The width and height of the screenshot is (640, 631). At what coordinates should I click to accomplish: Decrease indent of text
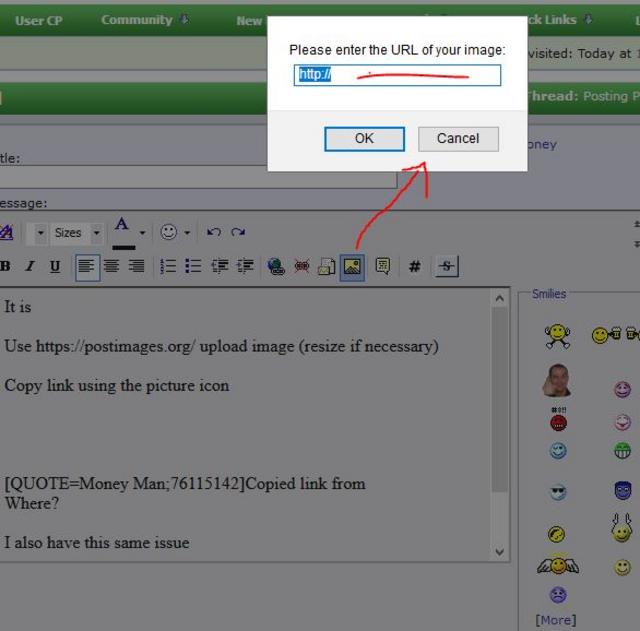[x=220, y=266]
